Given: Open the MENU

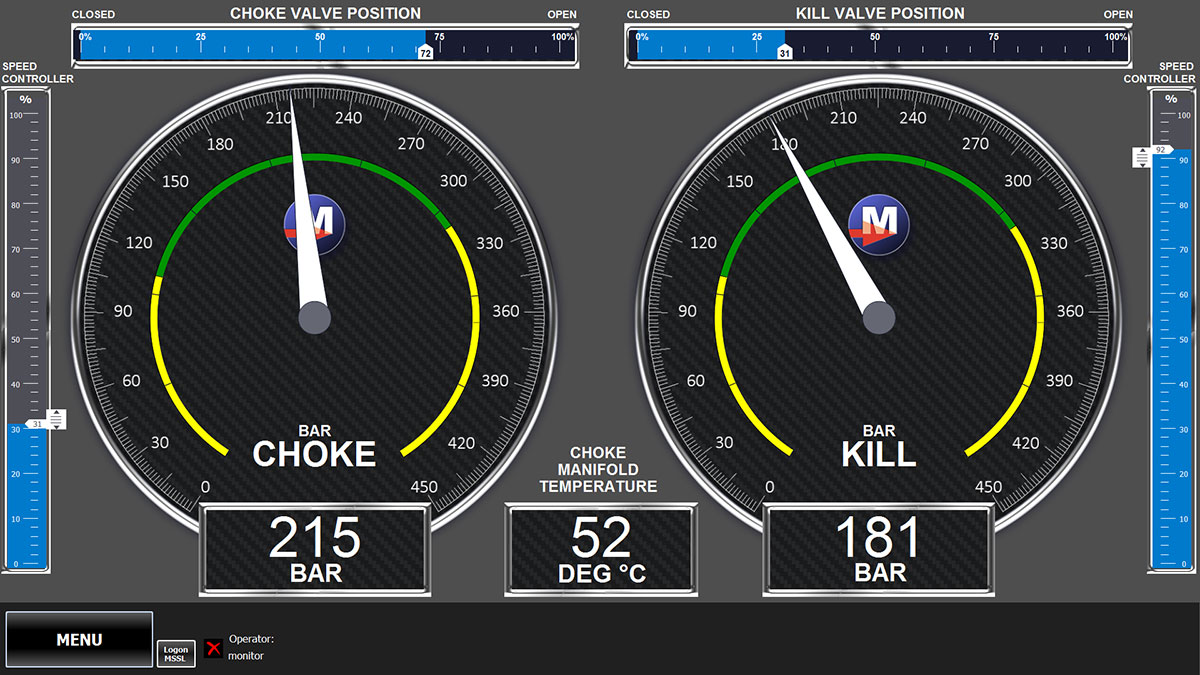Looking at the screenshot, I should (79, 639).
